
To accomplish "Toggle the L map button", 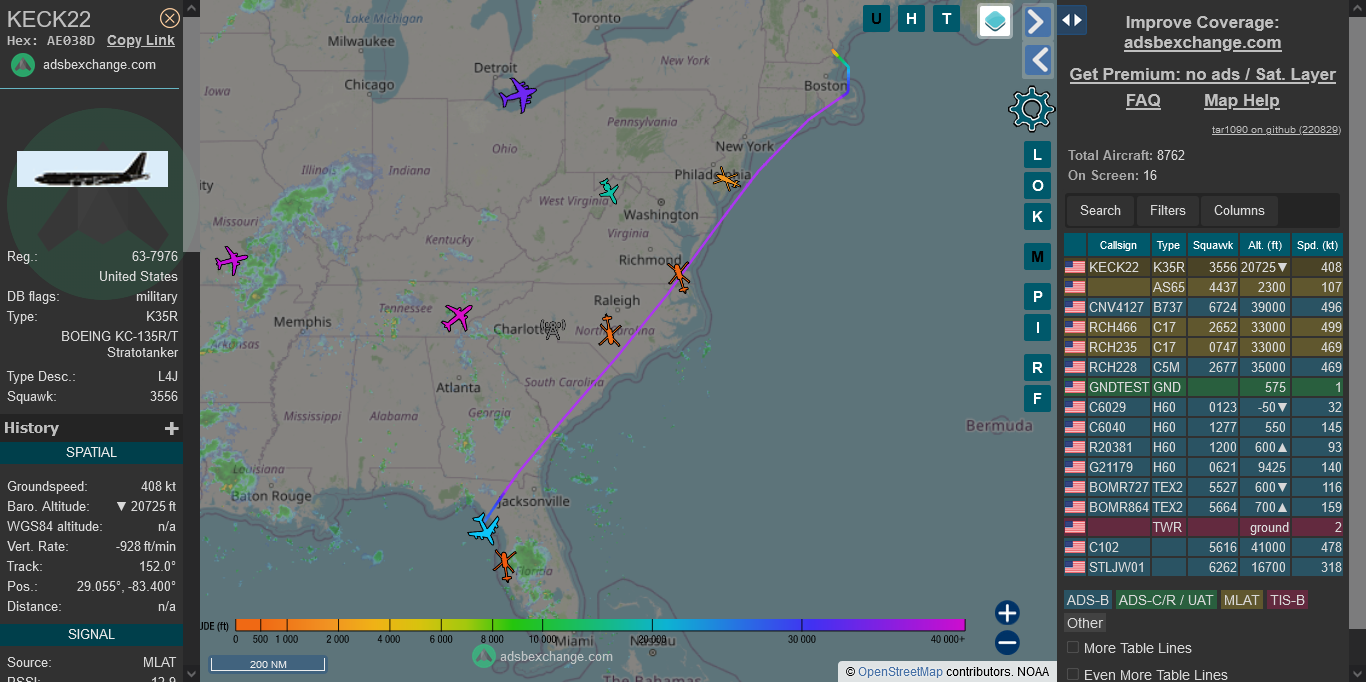I will [x=1037, y=155].
